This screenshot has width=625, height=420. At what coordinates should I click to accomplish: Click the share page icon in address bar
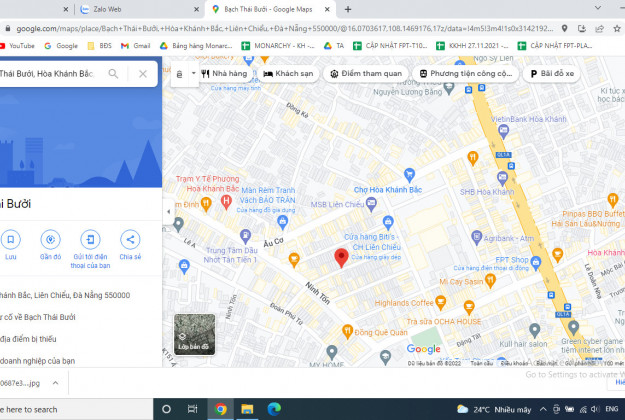tap(599, 29)
